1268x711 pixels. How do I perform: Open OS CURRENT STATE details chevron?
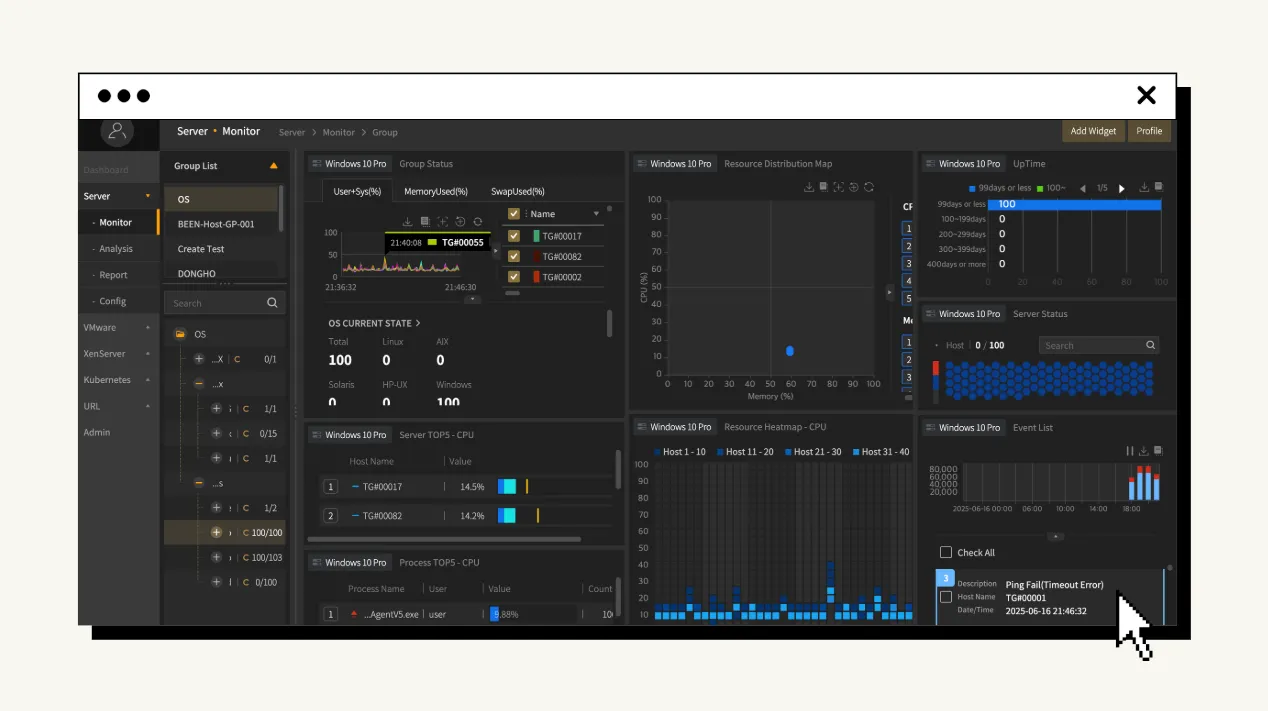[x=418, y=323]
